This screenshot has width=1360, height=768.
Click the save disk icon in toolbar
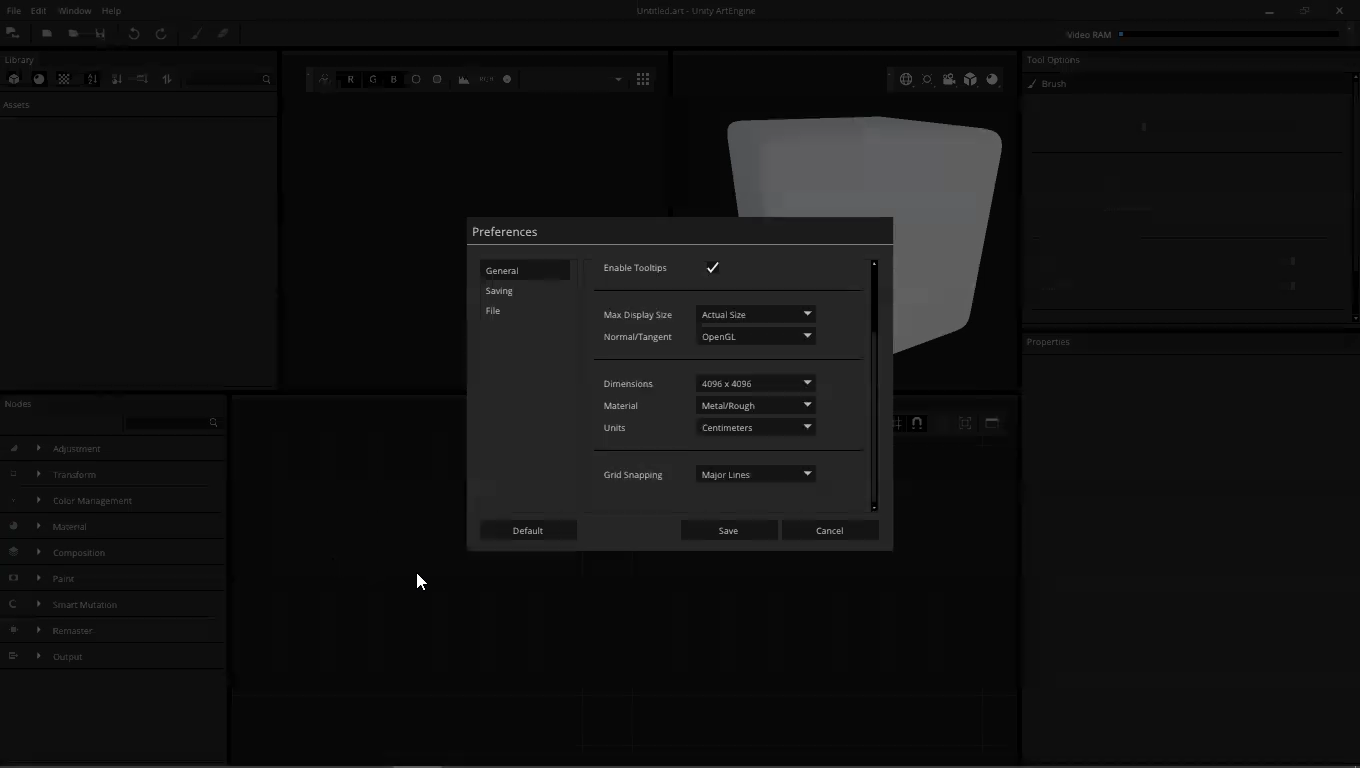[x=100, y=34]
